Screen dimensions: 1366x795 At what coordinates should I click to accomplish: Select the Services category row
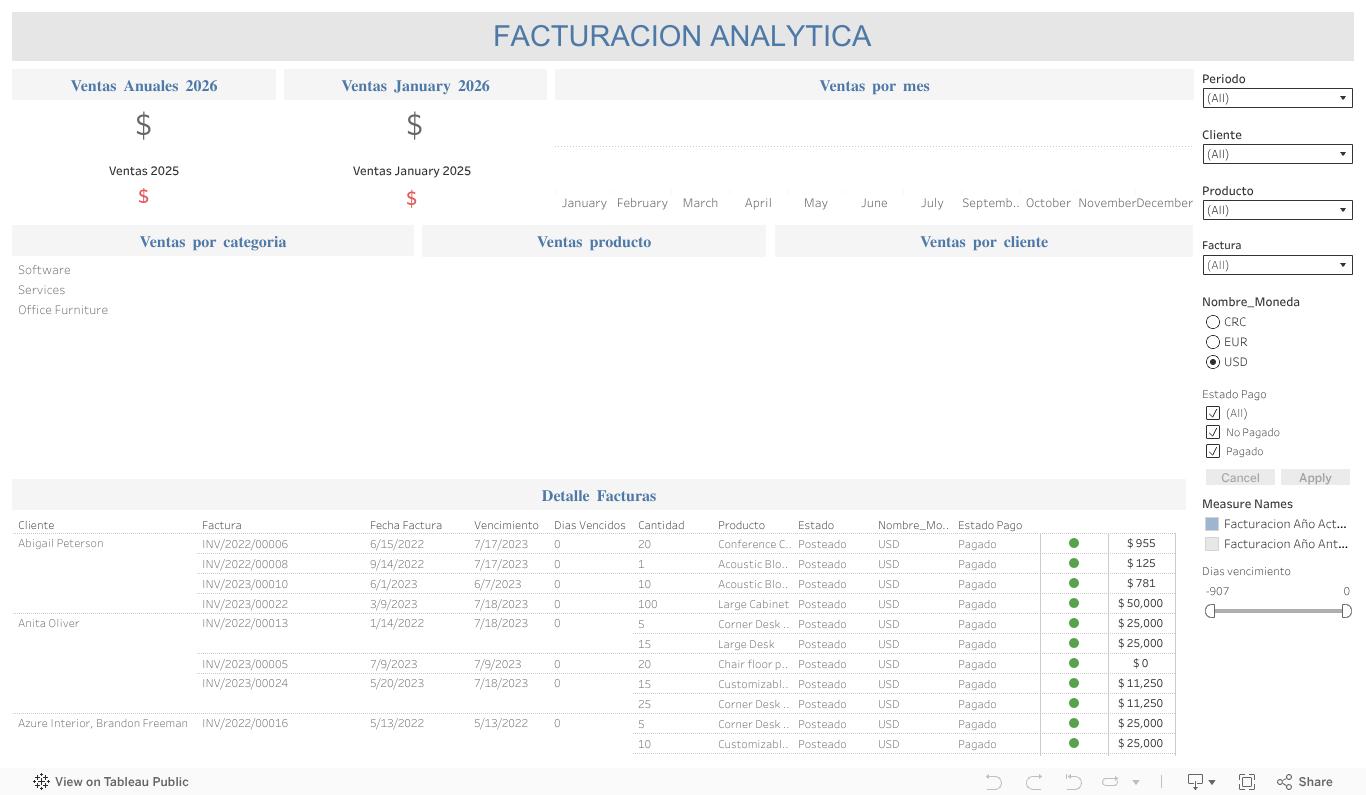pyautogui.click(x=41, y=290)
